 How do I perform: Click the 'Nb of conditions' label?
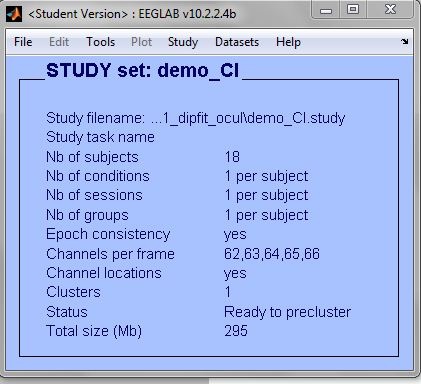pos(98,176)
